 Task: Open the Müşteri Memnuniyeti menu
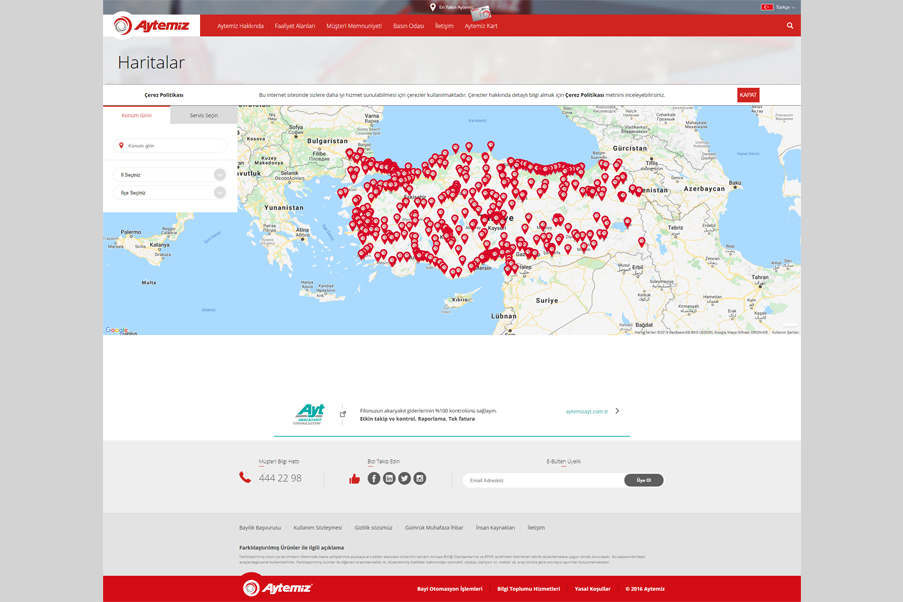coord(354,26)
